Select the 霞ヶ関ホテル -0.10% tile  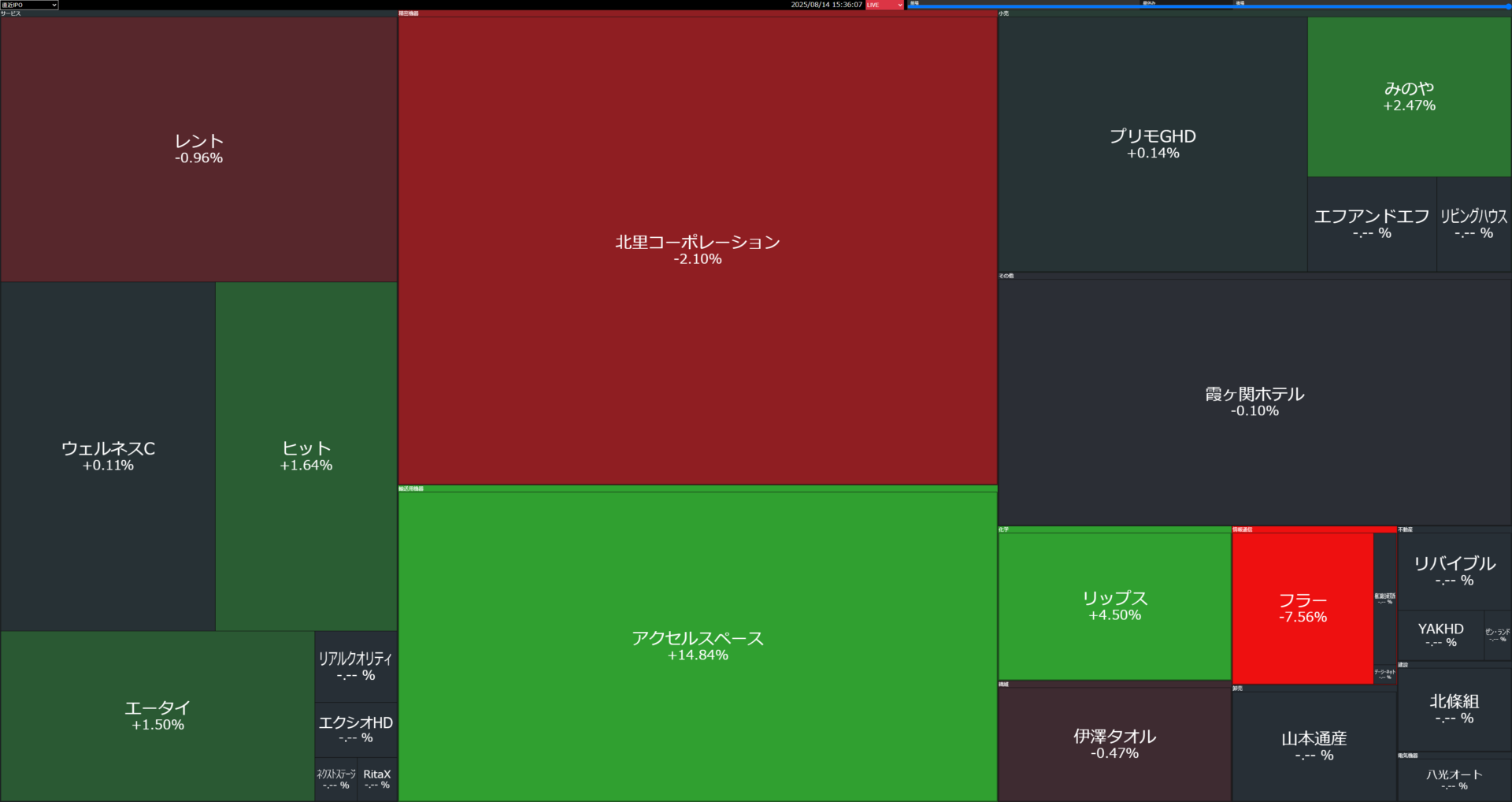pyautogui.click(x=1254, y=402)
